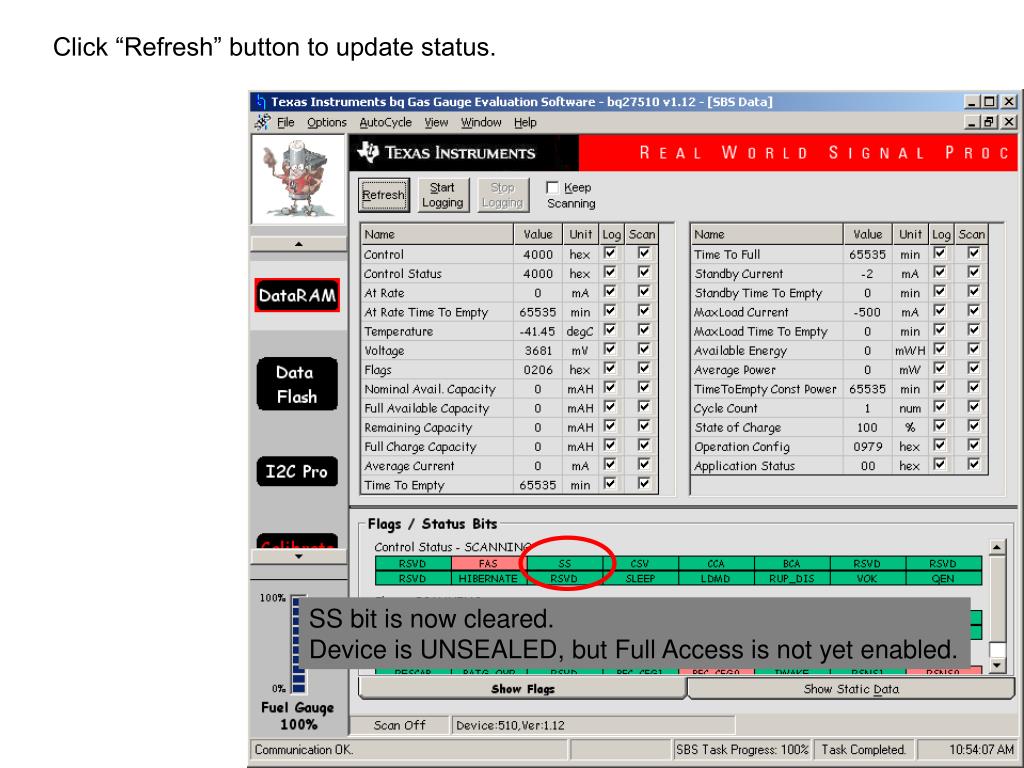Image resolution: width=1024 pixels, height=768 pixels.
Task: Open the Window menu
Action: point(481,122)
